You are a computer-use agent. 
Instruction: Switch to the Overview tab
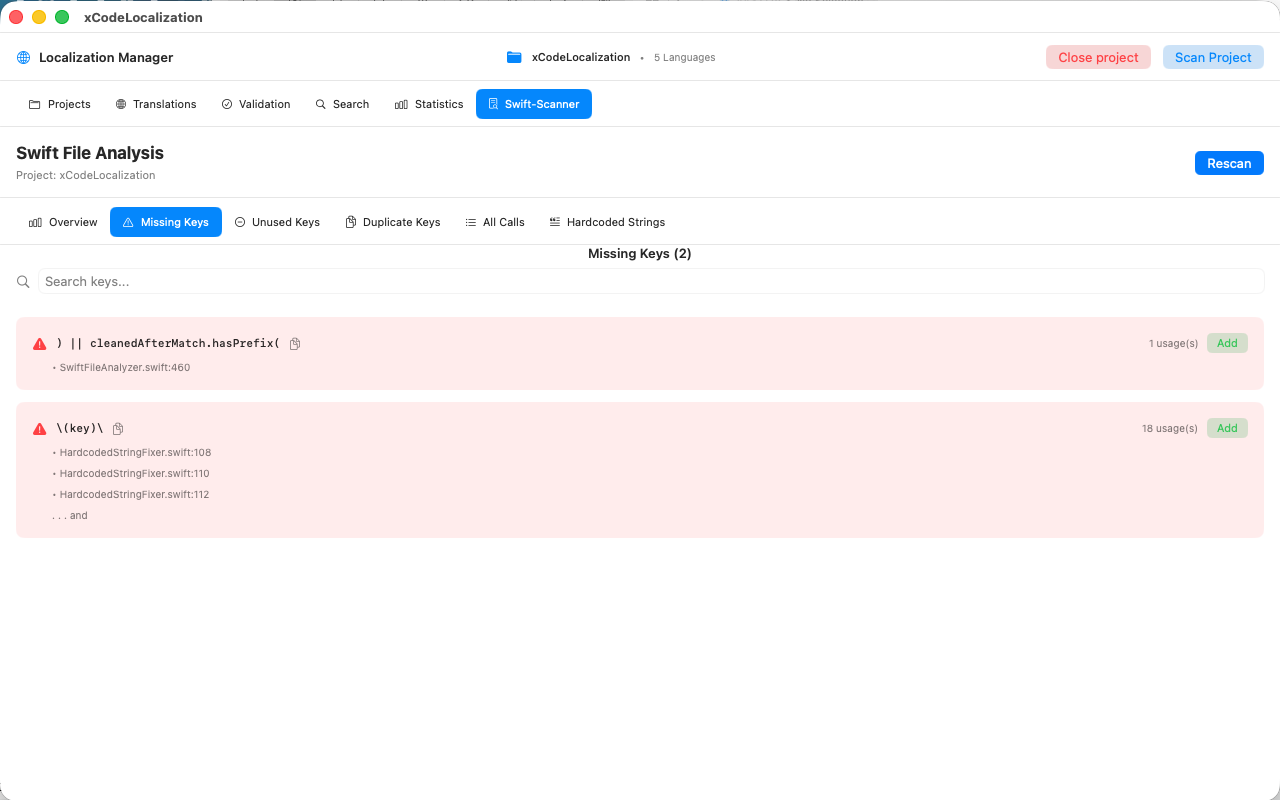click(x=62, y=222)
